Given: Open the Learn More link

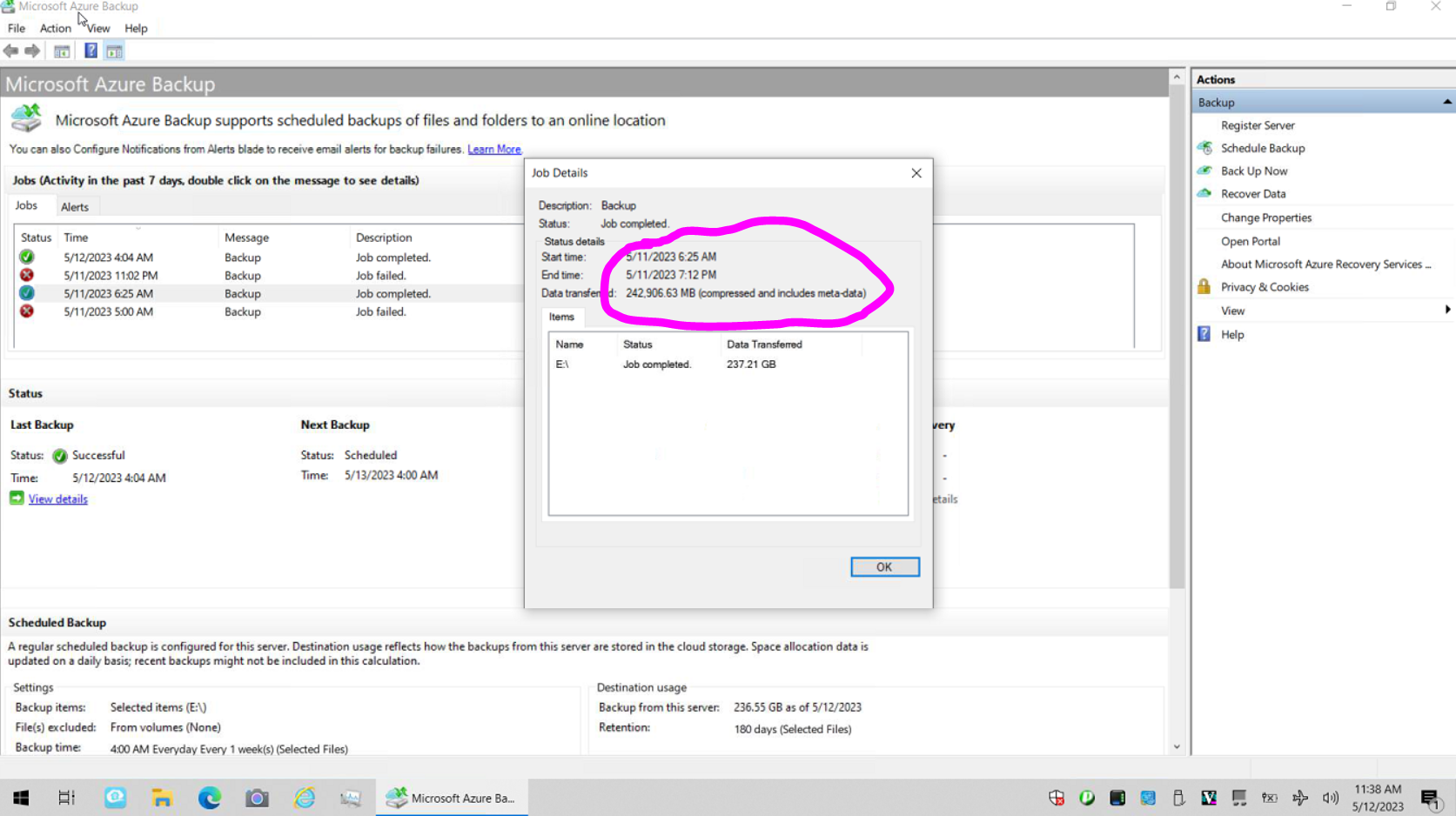Looking at the screenshot, I should 494,150.
